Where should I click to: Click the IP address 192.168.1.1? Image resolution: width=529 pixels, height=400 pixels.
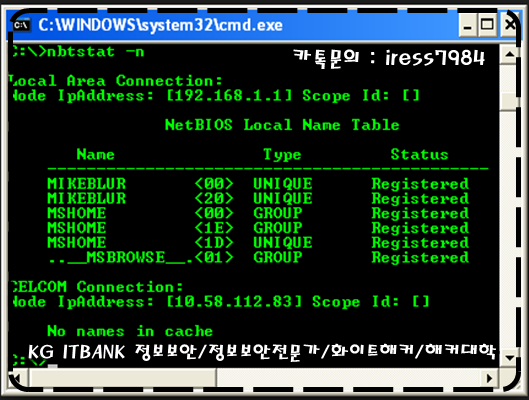pos(229,96)
